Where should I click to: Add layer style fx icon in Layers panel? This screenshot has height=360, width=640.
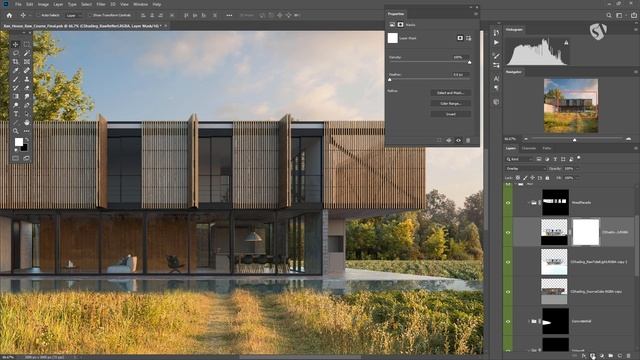click(x=583, y=356)
